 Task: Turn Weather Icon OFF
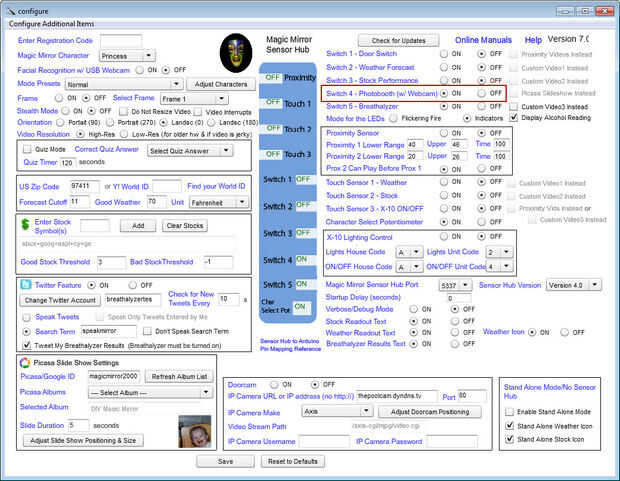pos(564,332)
